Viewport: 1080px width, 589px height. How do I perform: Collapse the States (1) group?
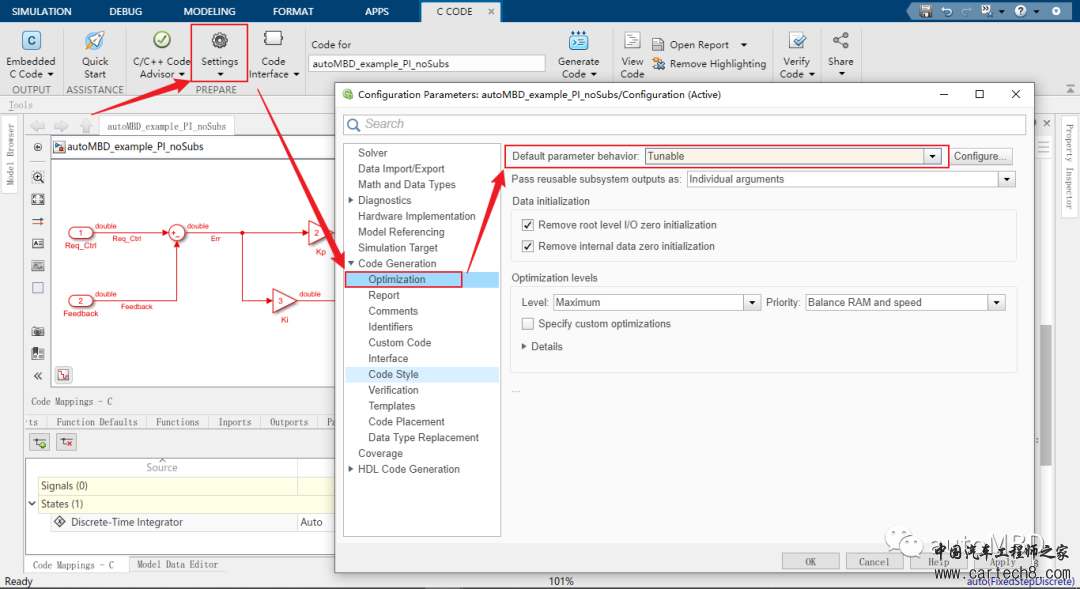click(x=32, y=504)
